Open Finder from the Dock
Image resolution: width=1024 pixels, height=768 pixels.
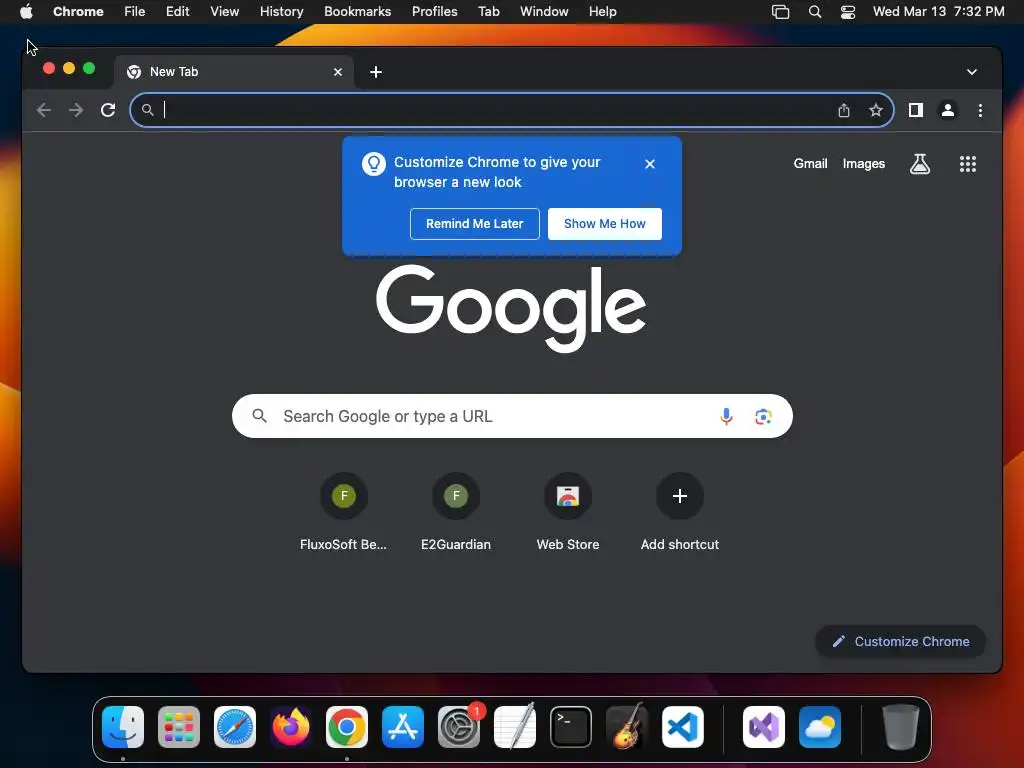123,727
